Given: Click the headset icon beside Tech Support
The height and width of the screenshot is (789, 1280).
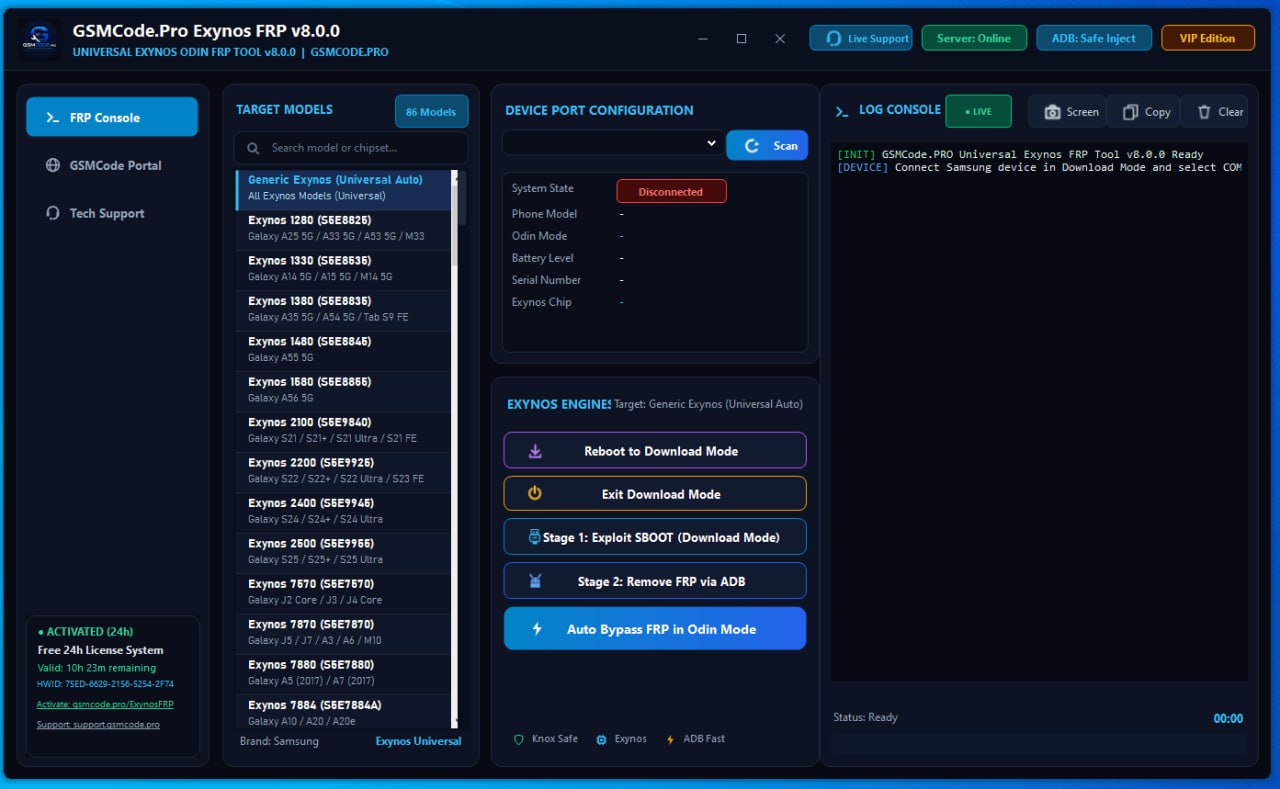Looking at the screenshot, I should click(52, 213).
